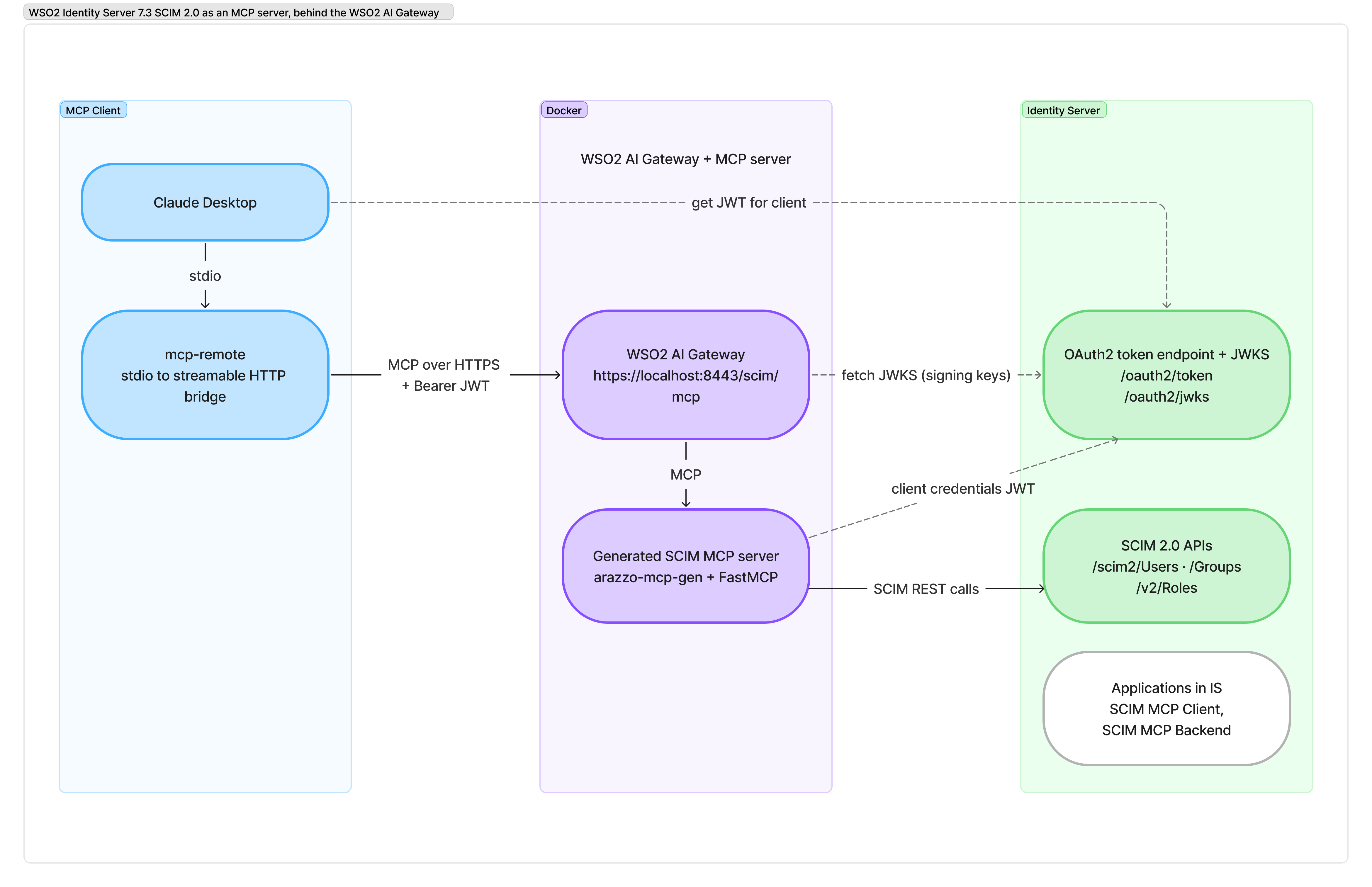Click the Docker group label
This screenshot has height=887, width=1372.
pos(564,110)
